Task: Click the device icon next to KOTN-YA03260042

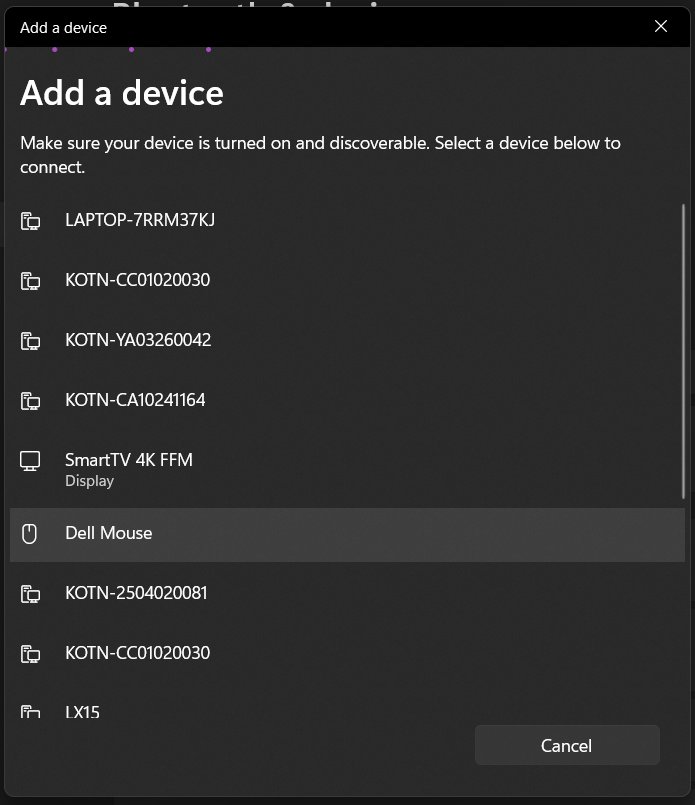Action: (x=30, y=341)
